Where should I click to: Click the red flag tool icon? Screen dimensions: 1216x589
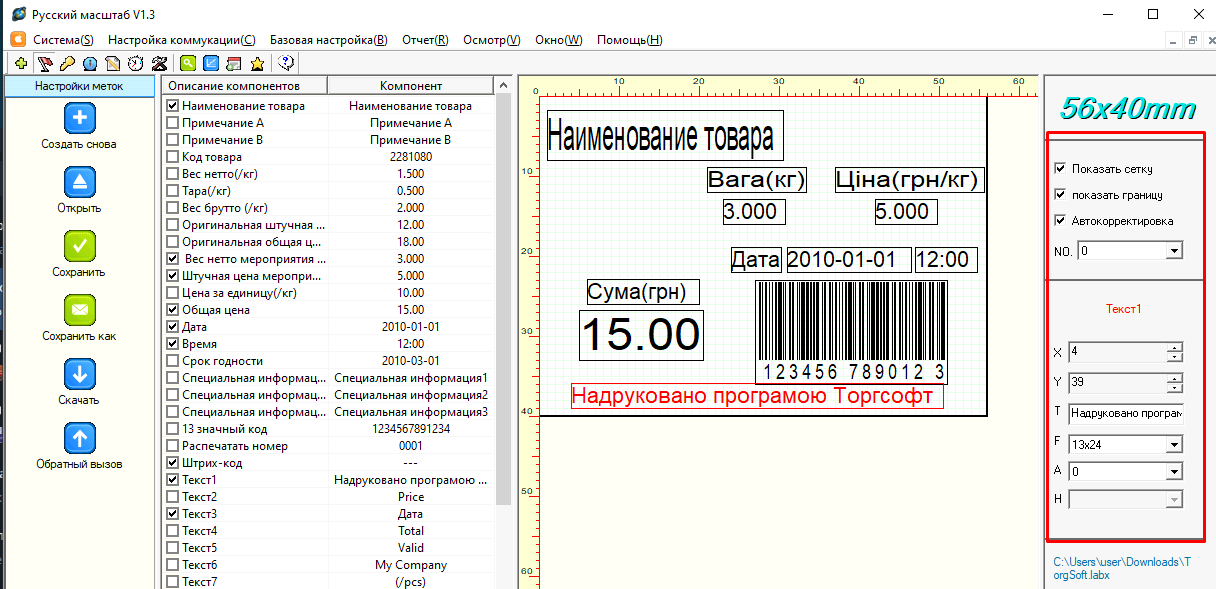coord(45,63)
